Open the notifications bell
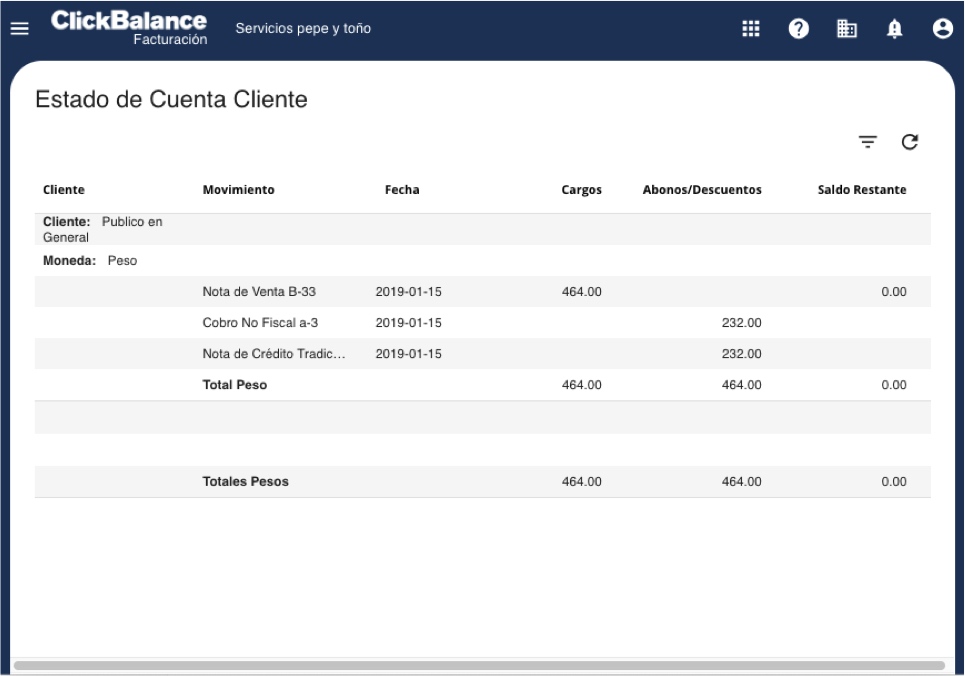The width and height of the screenshot is (965, 676). [x=893, y=29]
